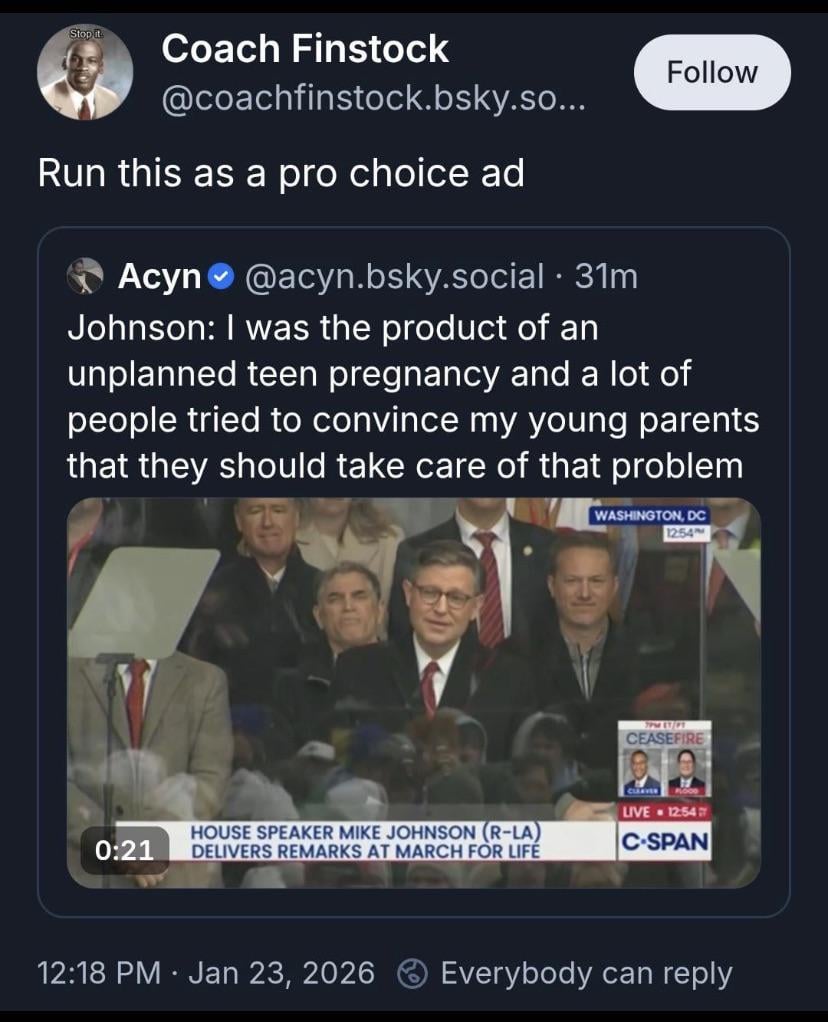Click the C-SPAN logo in the video

[x=663, y=840]
